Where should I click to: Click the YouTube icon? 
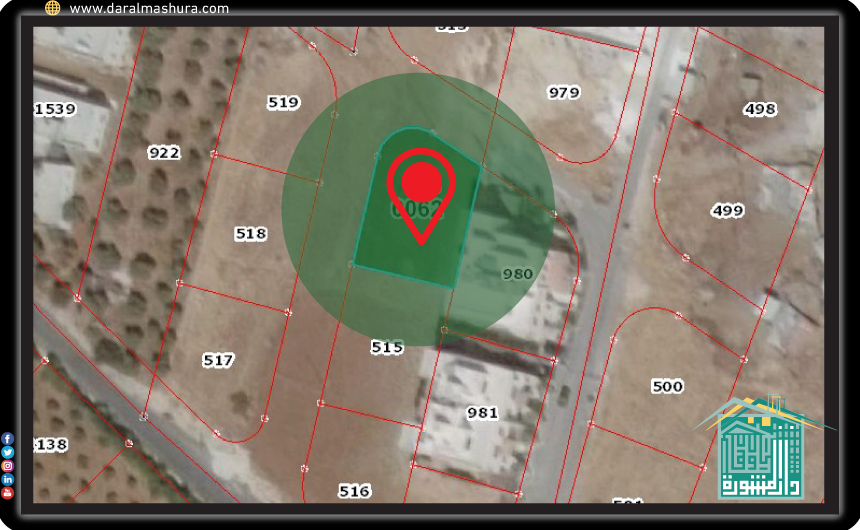(x=7, y=493)
